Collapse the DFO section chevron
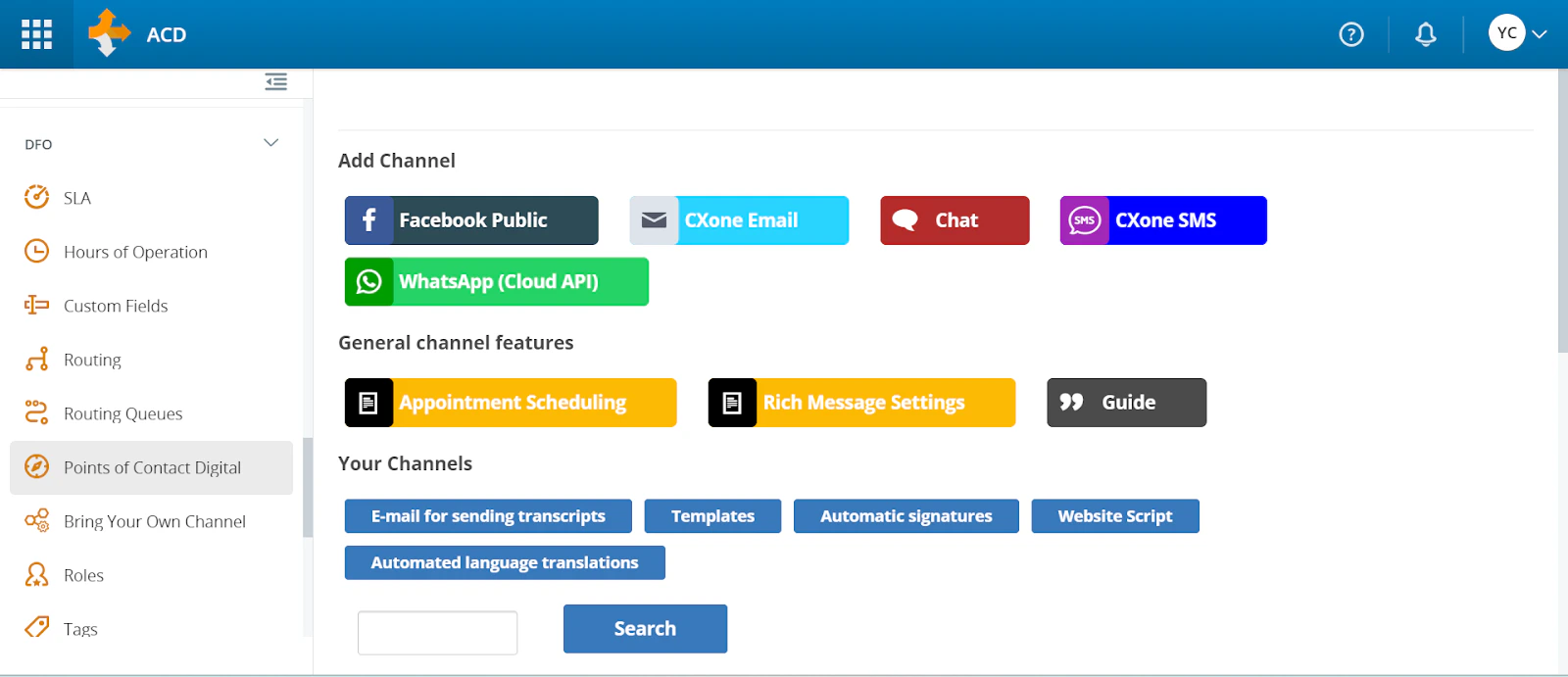The image size is (1568, 677). tap(271, 143)
